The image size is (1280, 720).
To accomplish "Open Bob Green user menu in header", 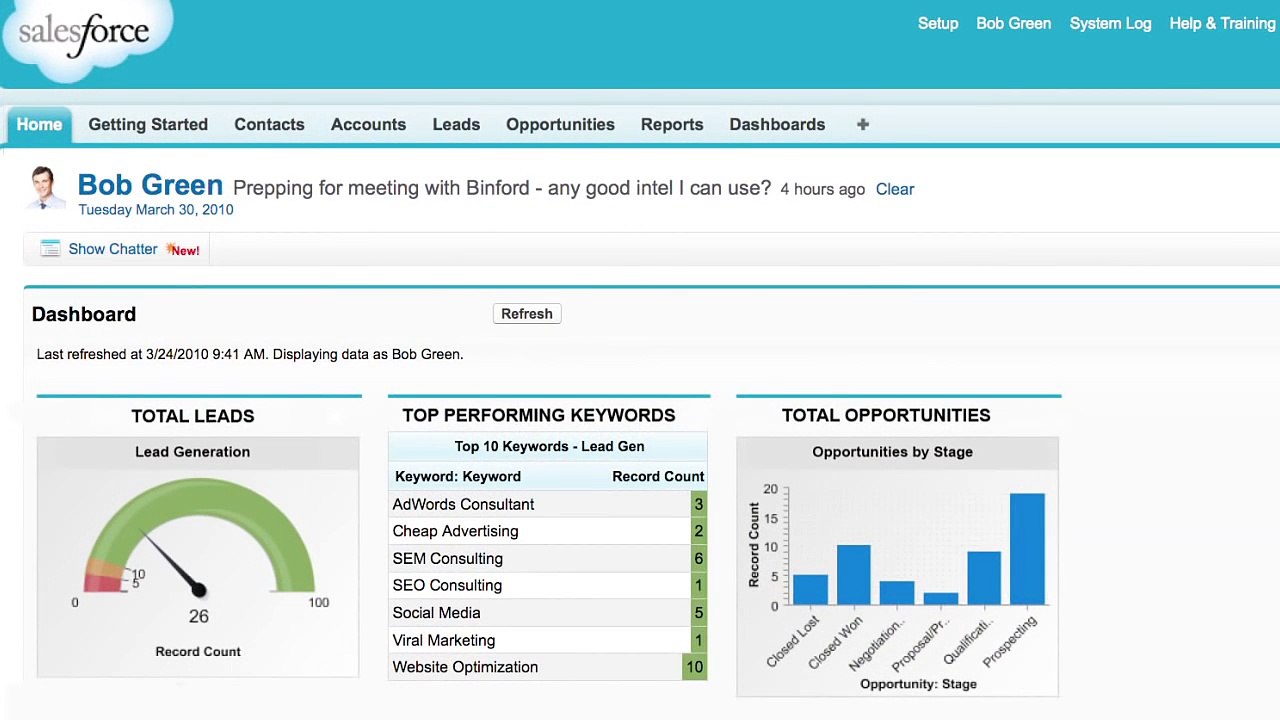I will pyautogui.click(x=1013, y=23).
